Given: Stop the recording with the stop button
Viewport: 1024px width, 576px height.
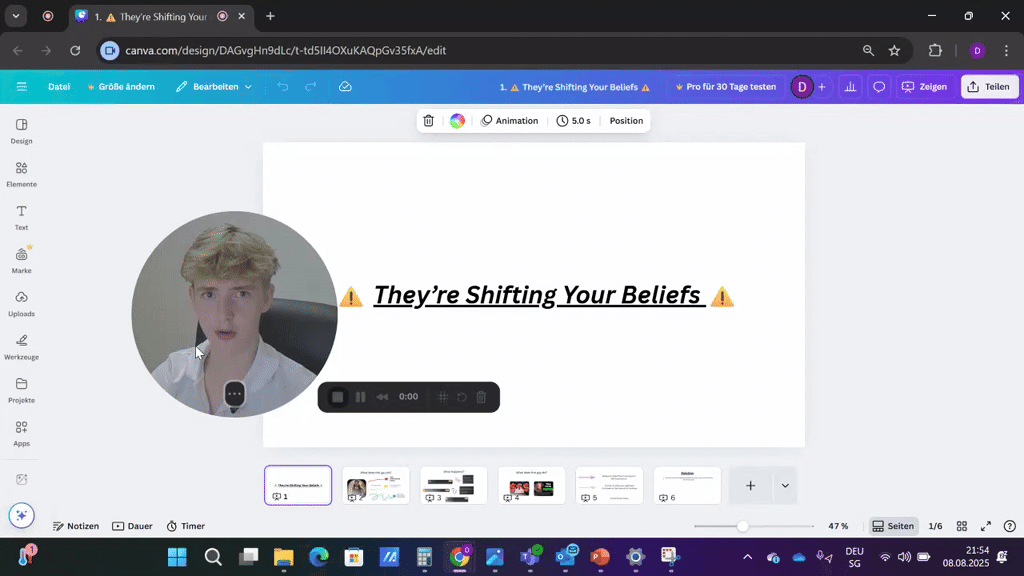Looking at the screenshot, I should (x=337, y=397).
